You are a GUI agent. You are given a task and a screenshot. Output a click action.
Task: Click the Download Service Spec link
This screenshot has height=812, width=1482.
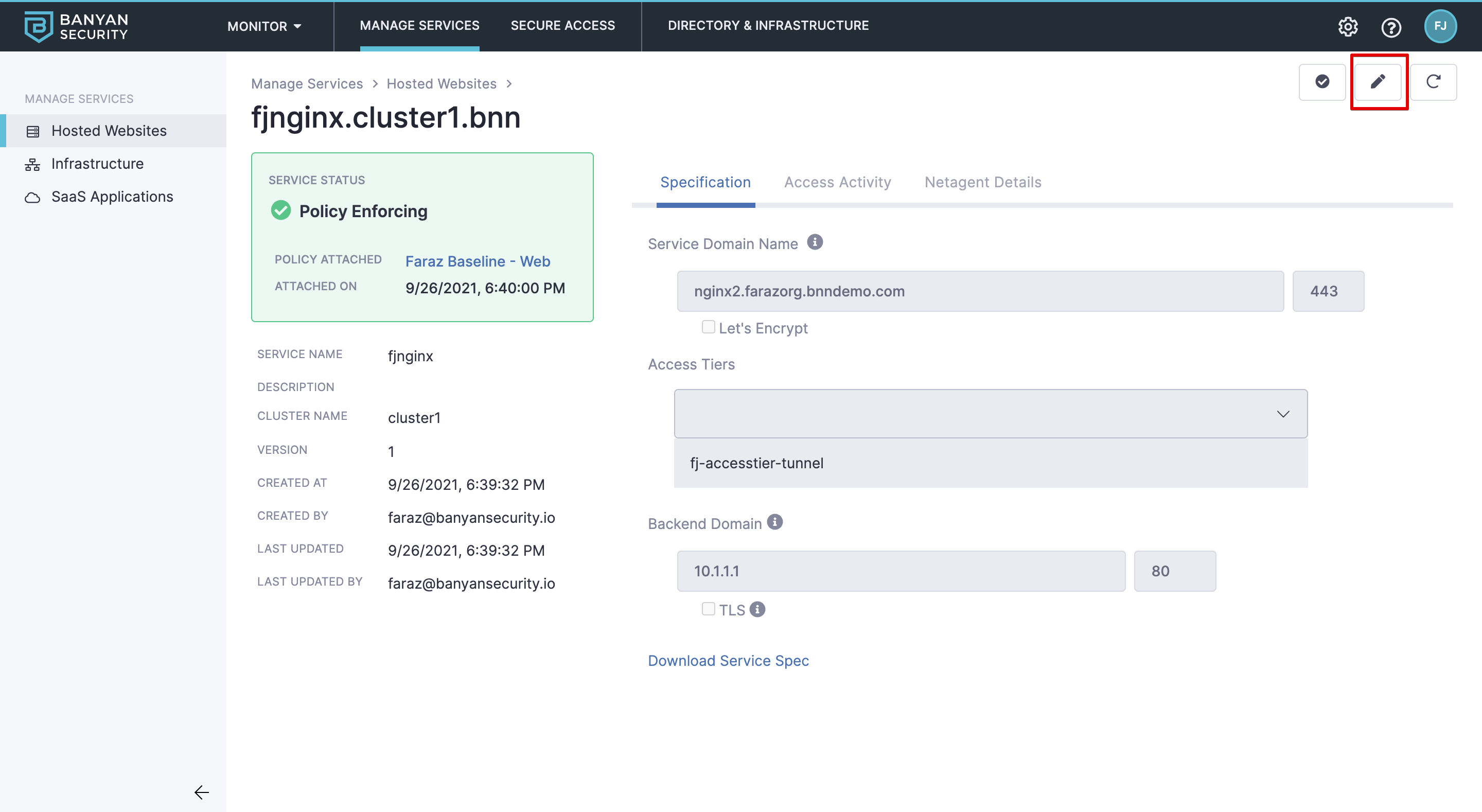tap(728, 660)
